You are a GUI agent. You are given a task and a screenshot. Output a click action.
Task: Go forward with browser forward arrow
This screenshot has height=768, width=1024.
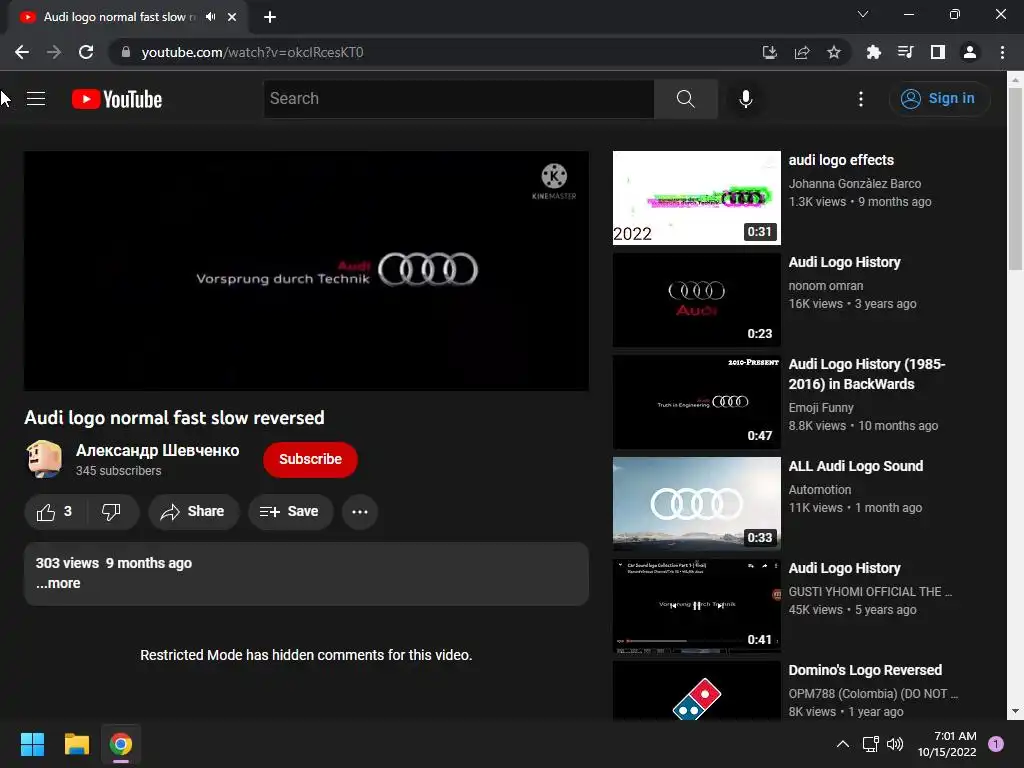coord(54,52)
